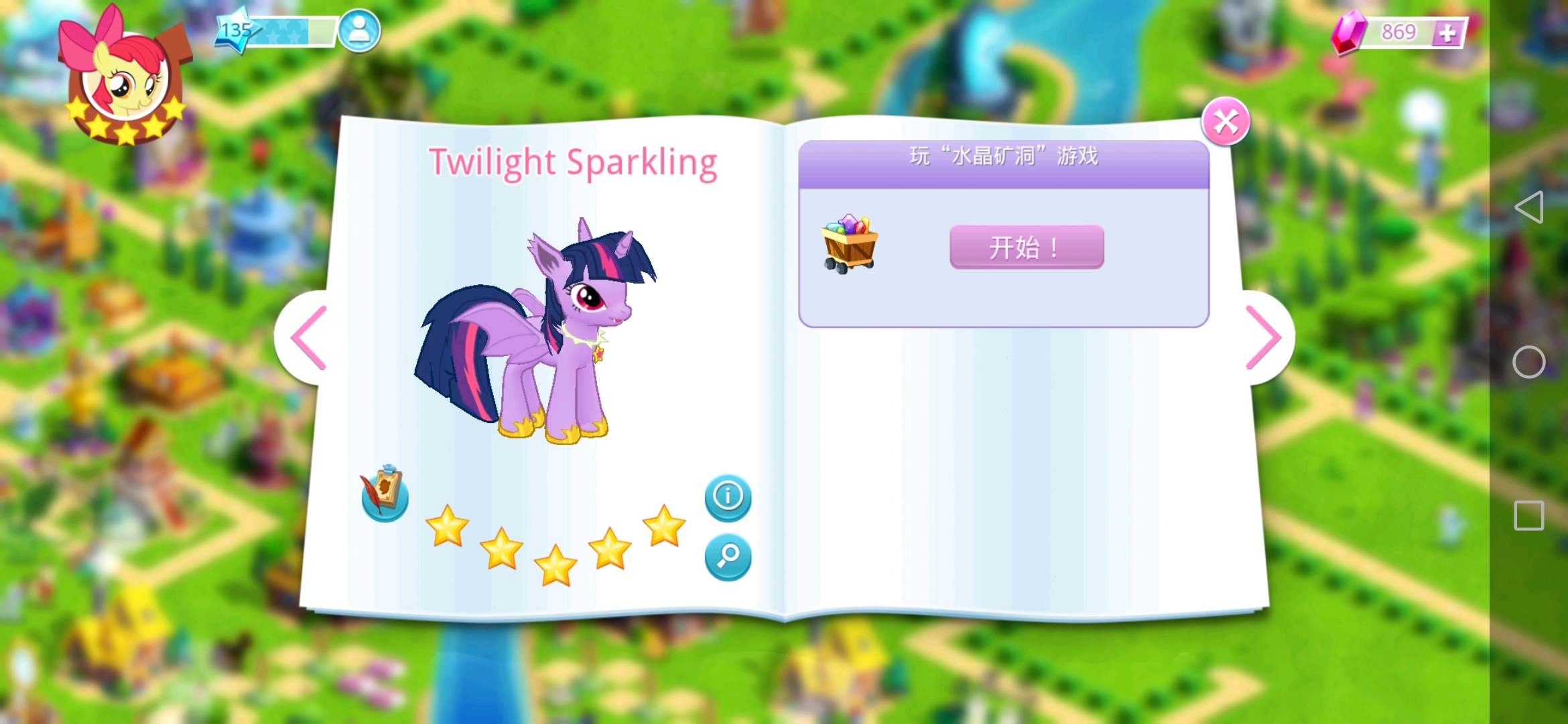Tap the magnifying glass locate icon
This screenshot has width=1568, height=724.
(728, 557)
